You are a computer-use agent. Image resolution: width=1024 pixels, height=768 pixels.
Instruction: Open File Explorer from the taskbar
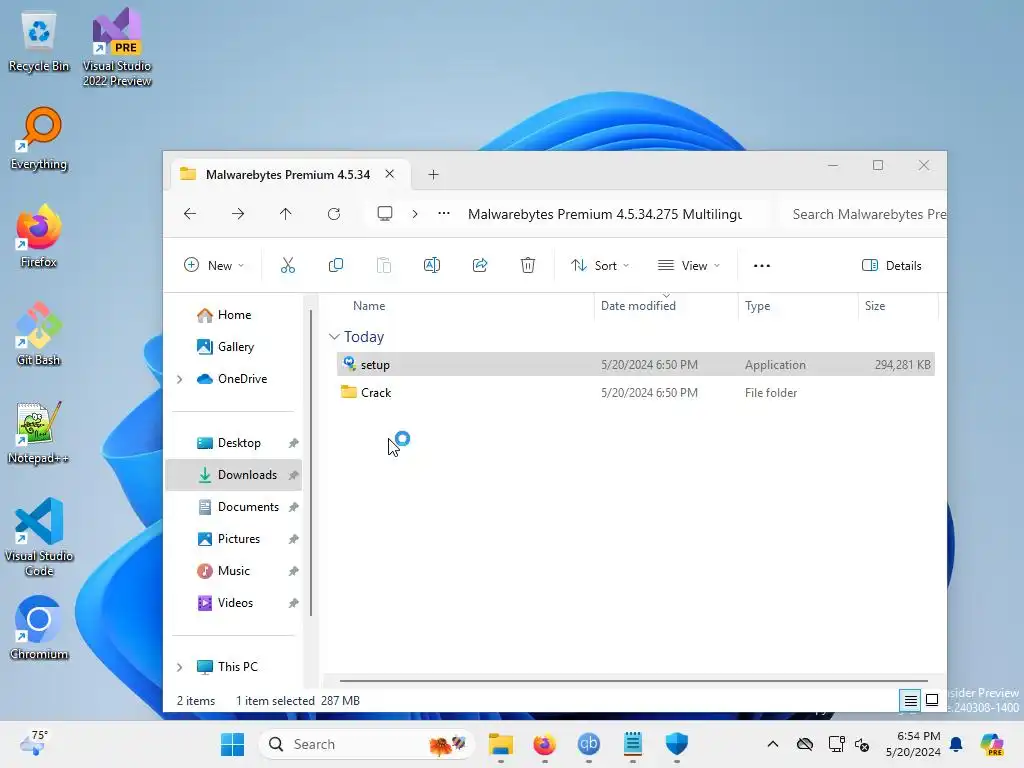click(501, 744)
